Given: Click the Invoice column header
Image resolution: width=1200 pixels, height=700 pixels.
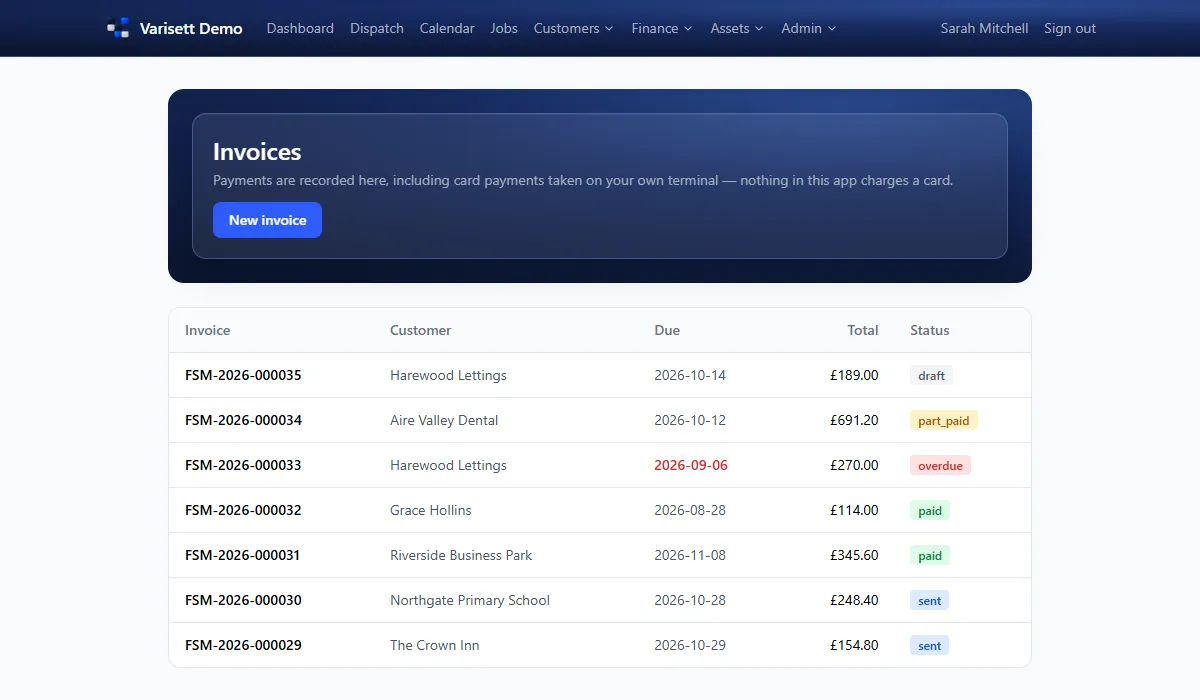Looking at the screenshot, I should click(208, 330).
